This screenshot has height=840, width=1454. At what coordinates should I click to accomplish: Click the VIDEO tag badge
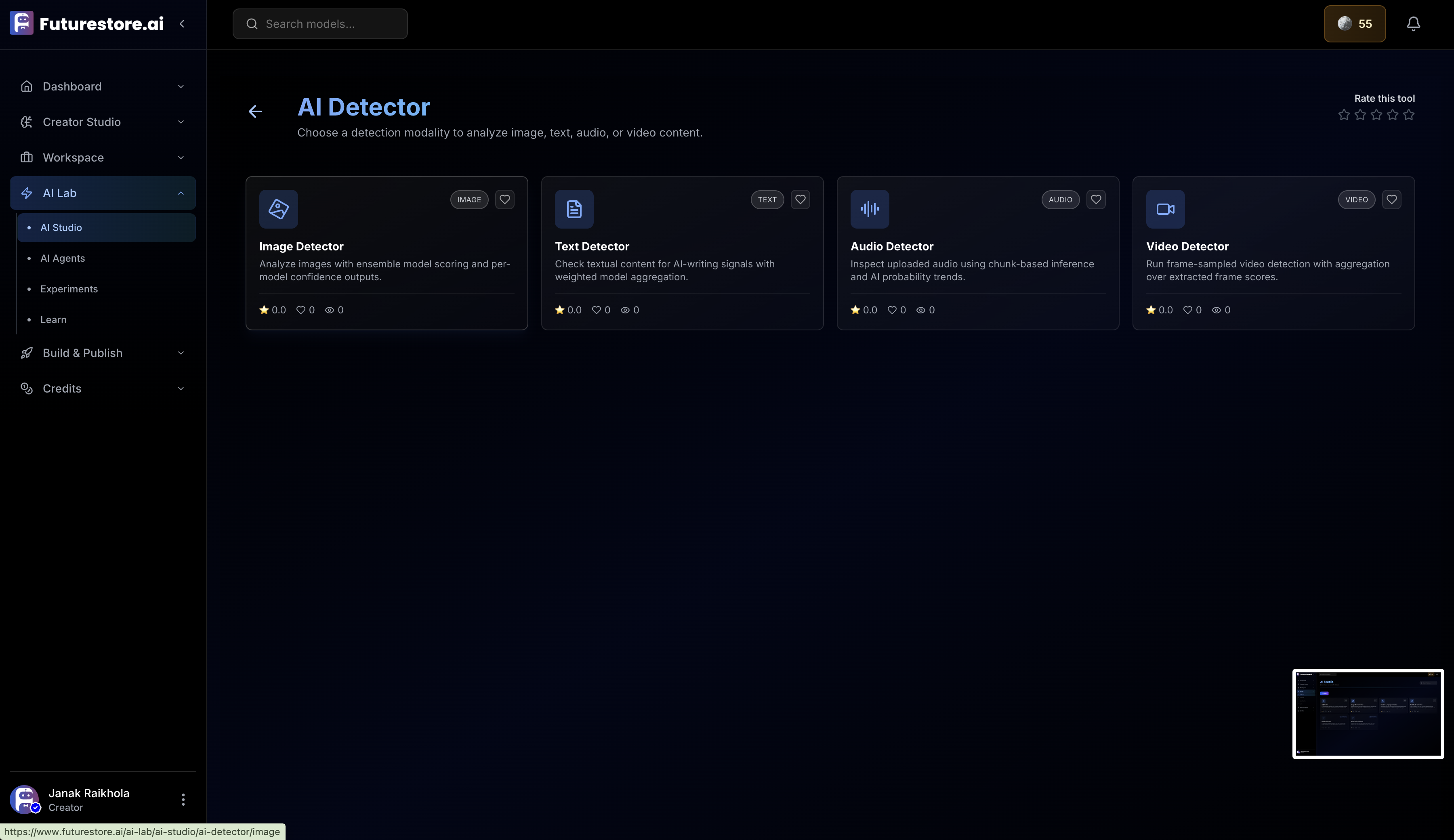[1357, 199]
